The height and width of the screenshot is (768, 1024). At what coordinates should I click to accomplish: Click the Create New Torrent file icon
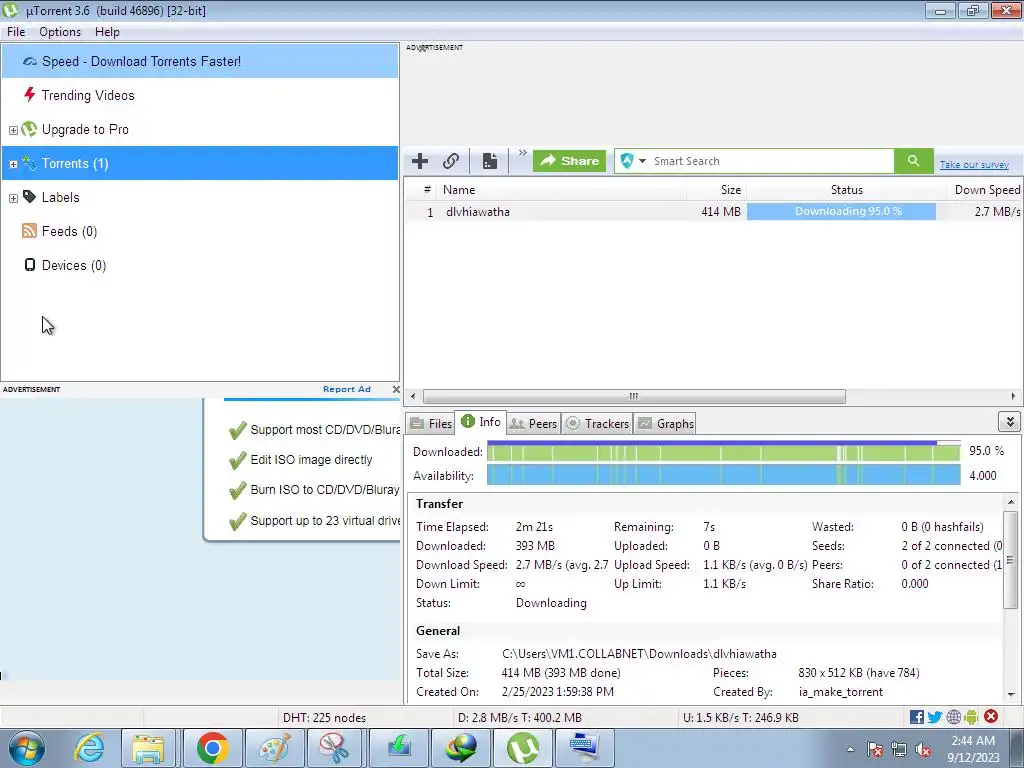click(x=490, y=161)
